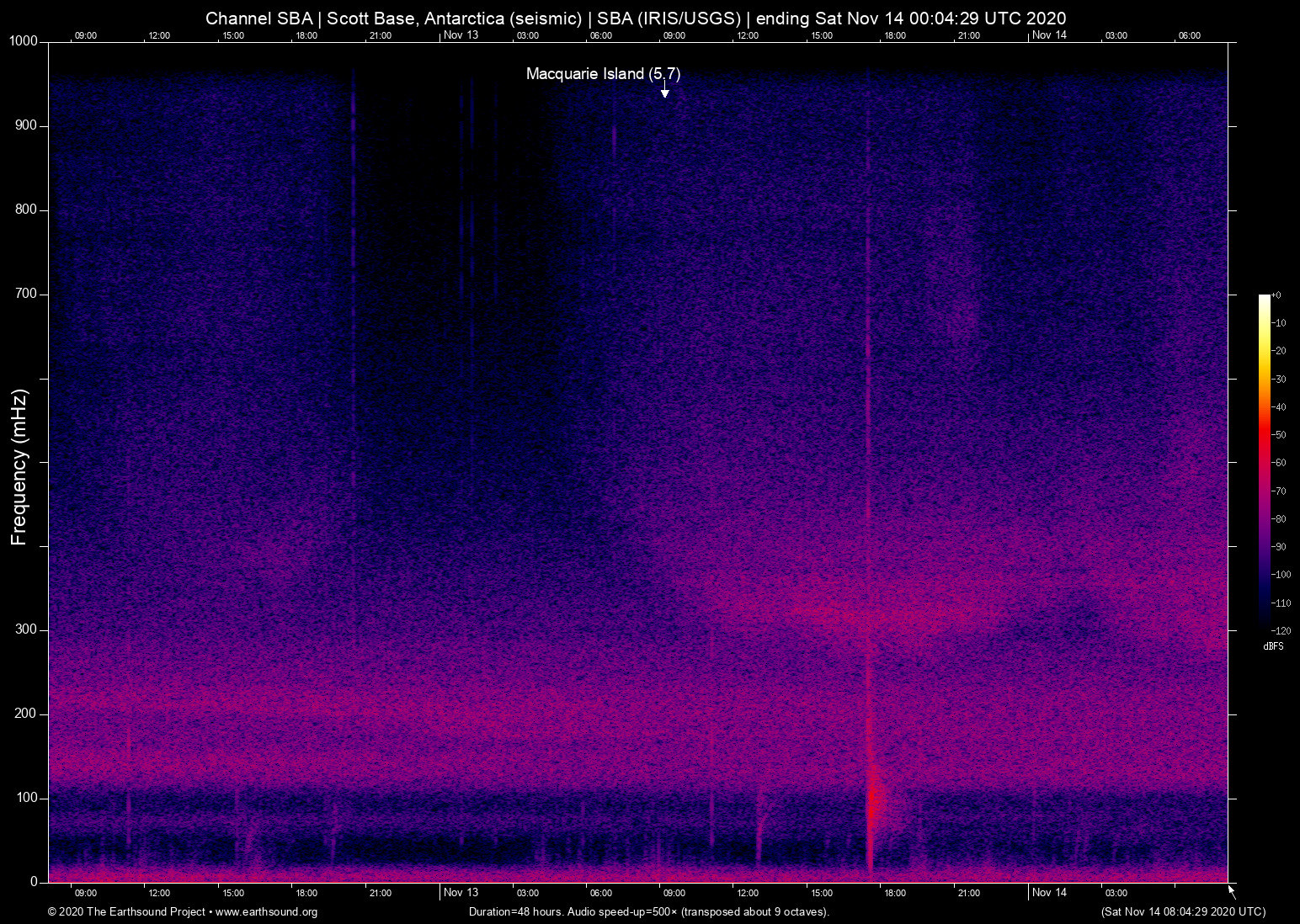The width and height of the screenshot is (1300, 924).
Task: Click the 100 frequency tick label
Action: pyautogui.click(x=26, y=798)
